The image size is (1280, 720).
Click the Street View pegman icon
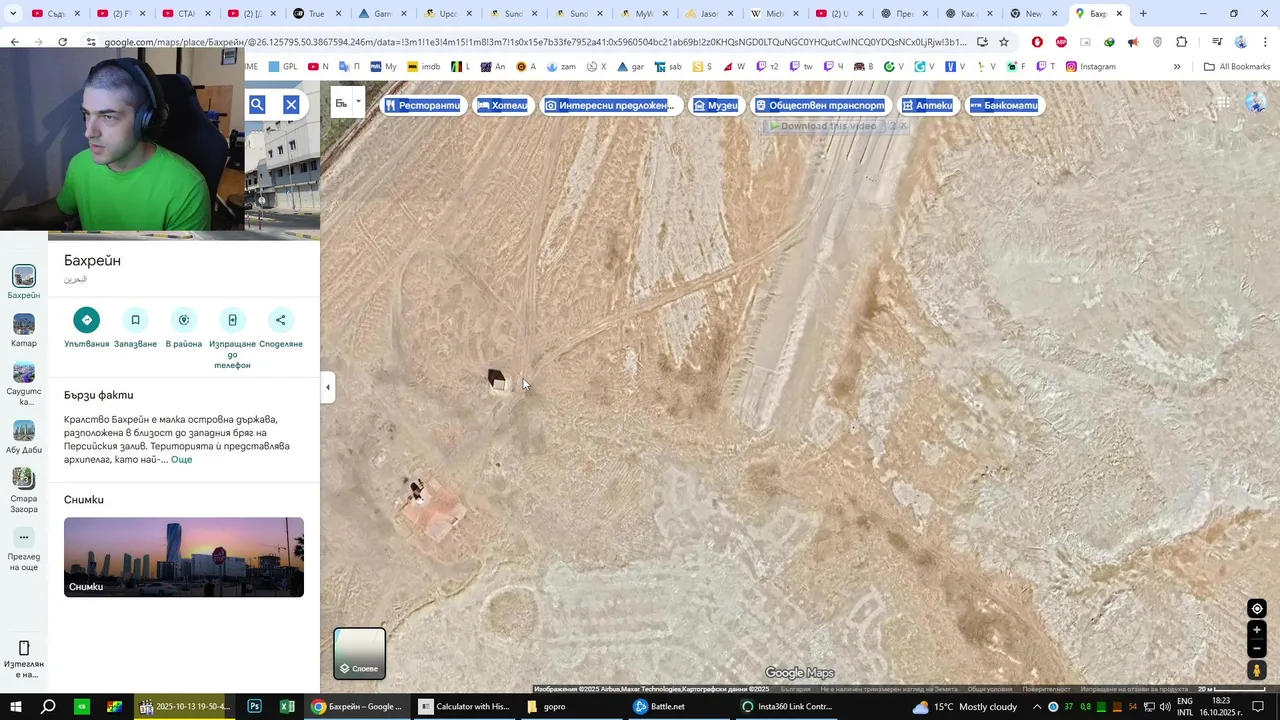(1257, 671)
